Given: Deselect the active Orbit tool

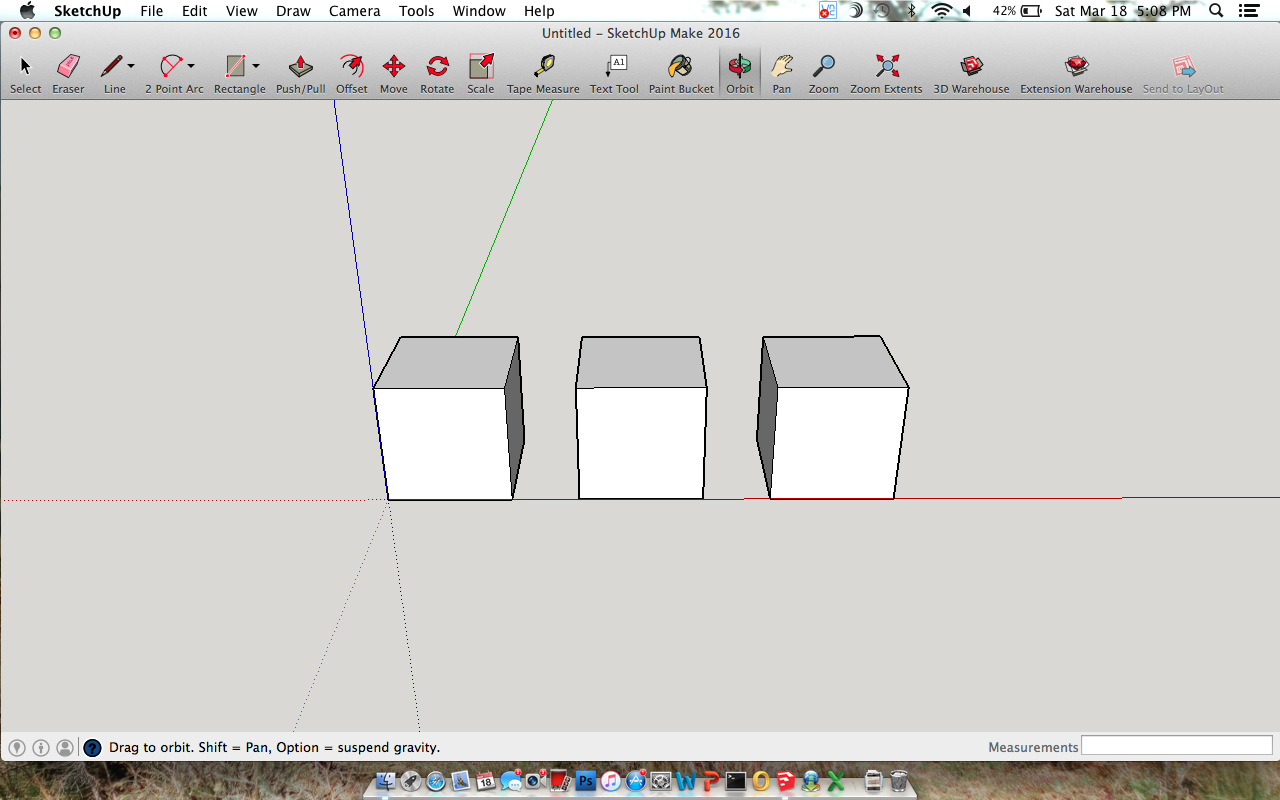Looking at the screenshot, I should (740, 73).
